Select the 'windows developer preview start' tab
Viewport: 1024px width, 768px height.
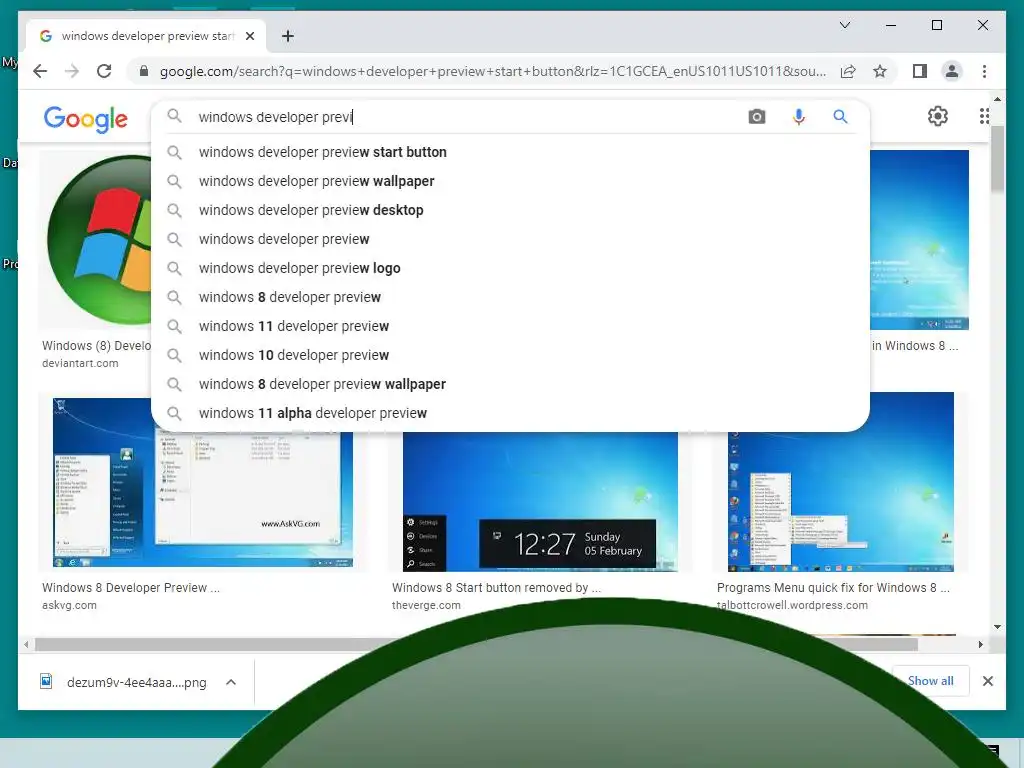pos(146,36)
